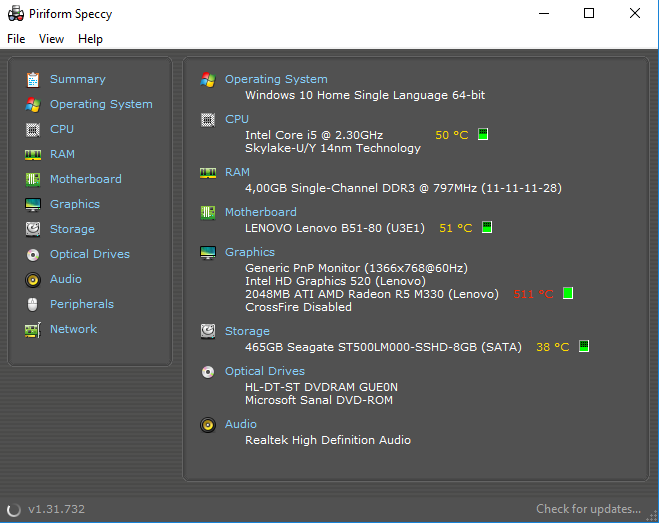Click the Audio speaker icon in sidebar
This screenshot has height=523, width=659.
pyautogui.click(x=33, y=280)
